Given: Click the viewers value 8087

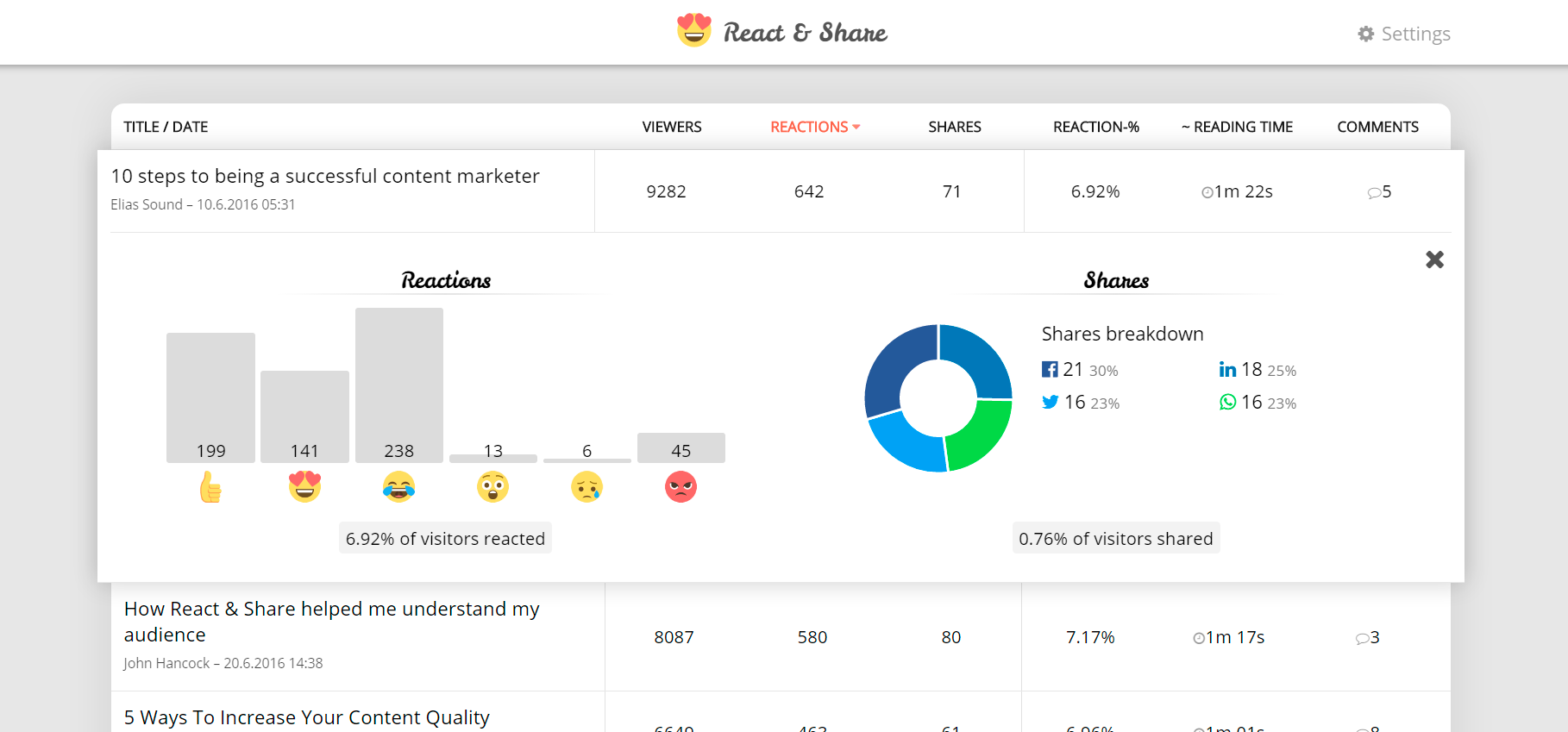Looking at the screenshot, I should pyautogui.click(x=674, y=637).
